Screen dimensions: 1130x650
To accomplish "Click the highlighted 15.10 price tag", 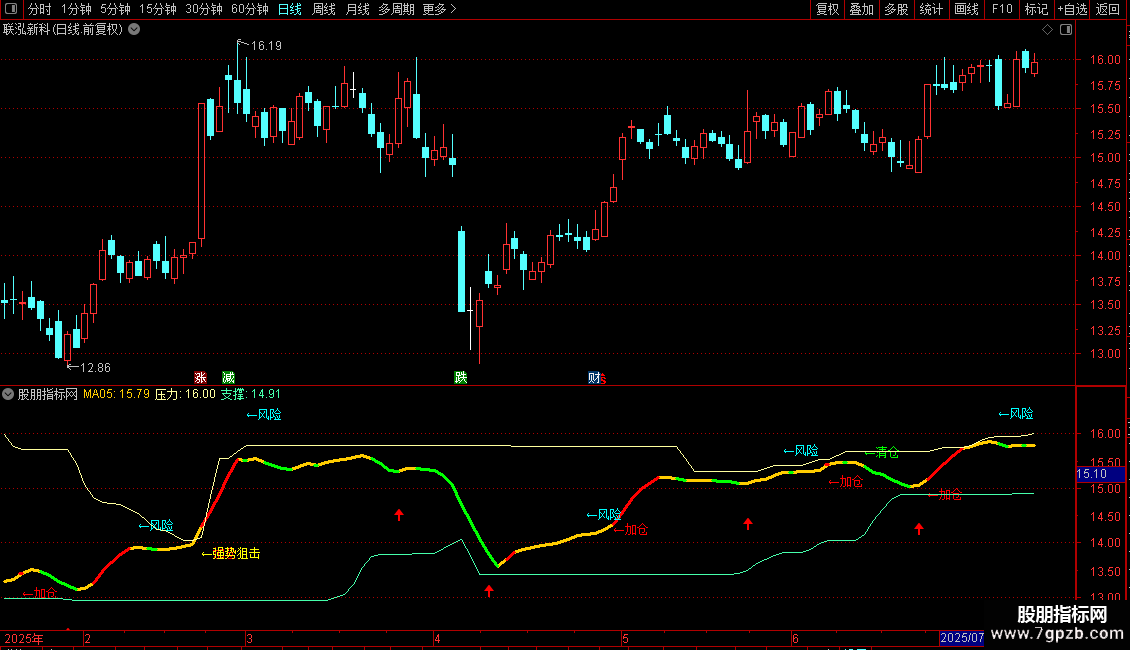I will 1100,474.
